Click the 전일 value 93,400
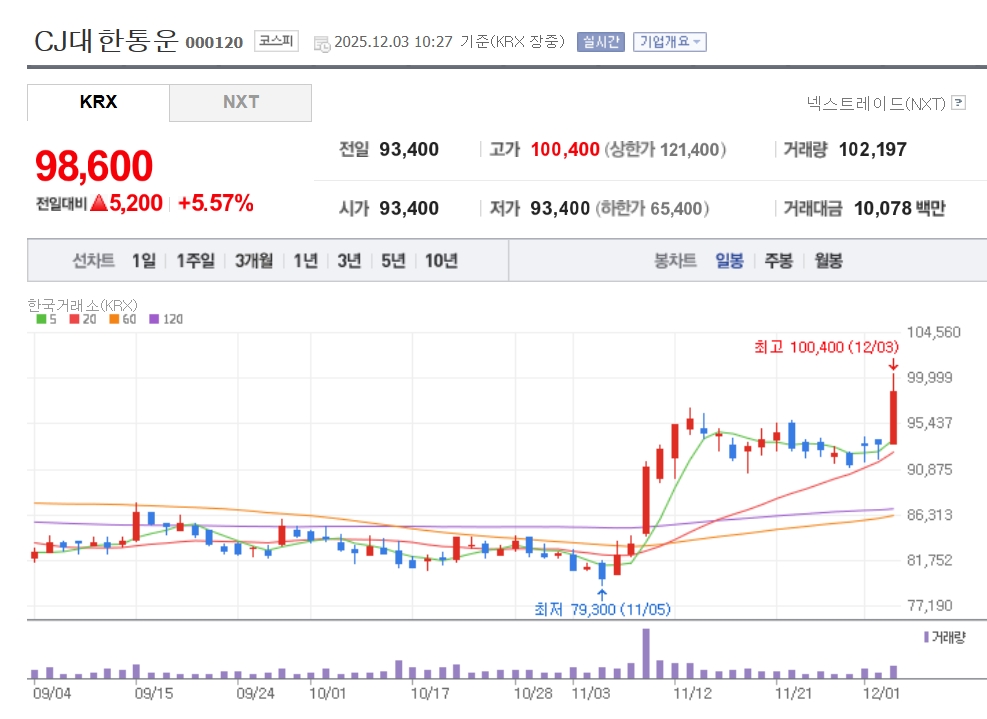 pos(409,149)
